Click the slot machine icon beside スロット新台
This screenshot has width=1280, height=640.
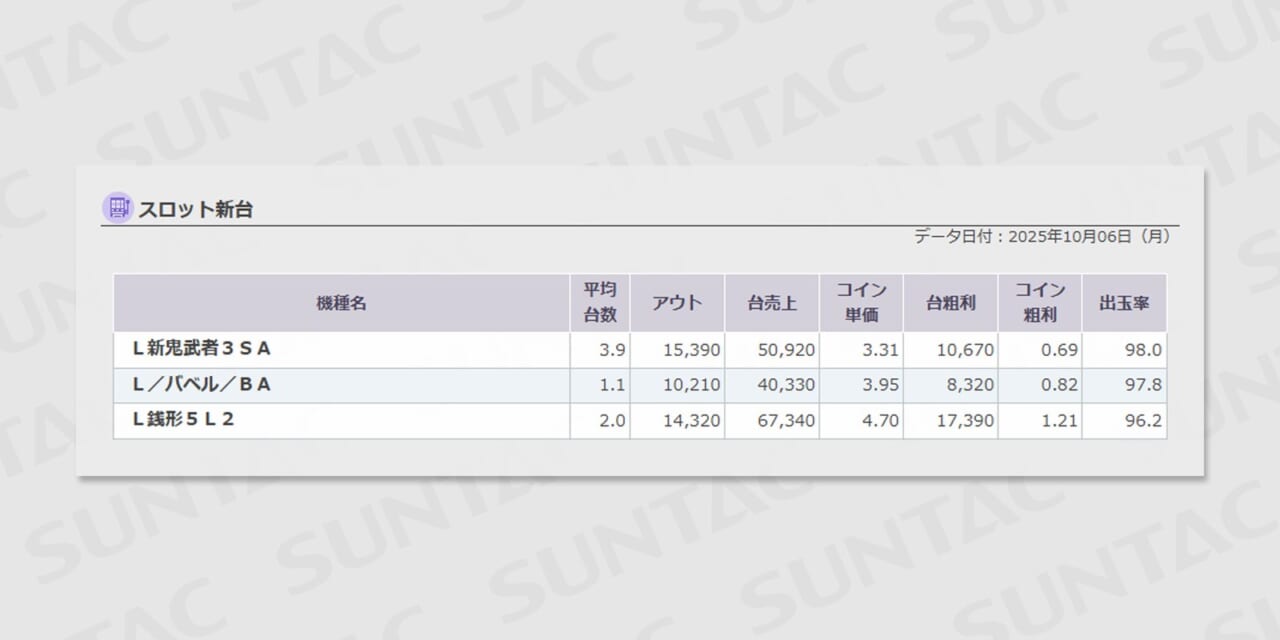[118, 208]
